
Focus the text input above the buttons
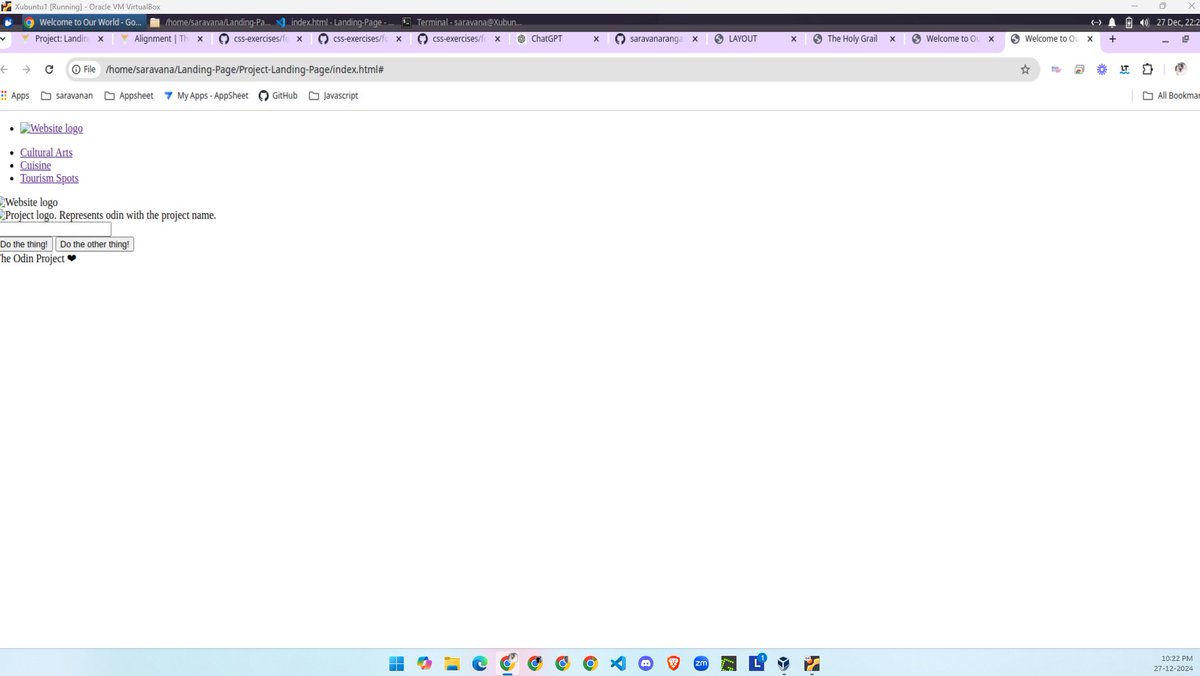click(x=55, y=229)
